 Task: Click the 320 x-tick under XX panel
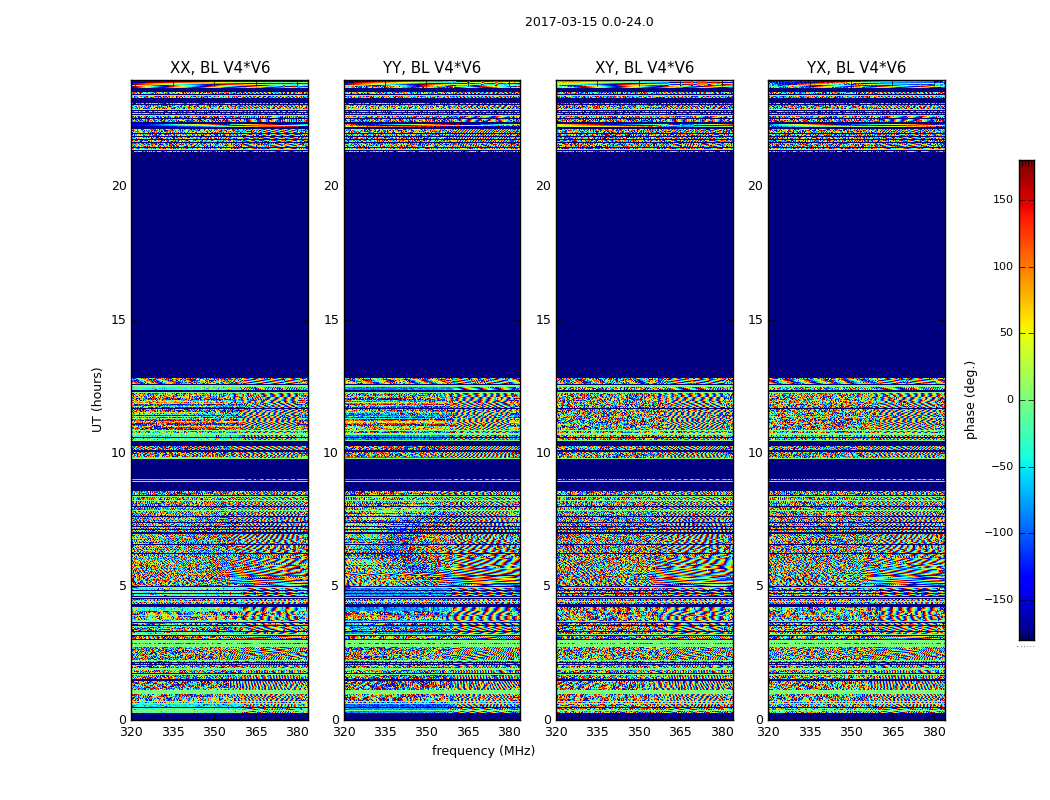click(x=131, y=732)
